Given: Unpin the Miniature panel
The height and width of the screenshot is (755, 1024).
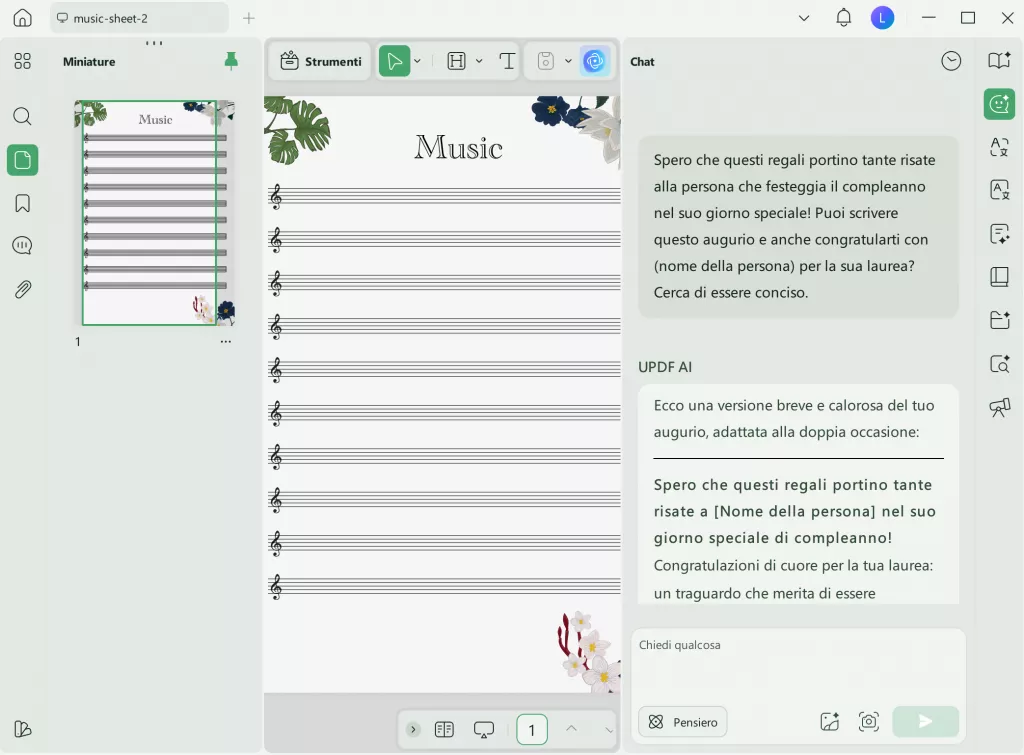Looking at the screenshot, I should tap(231, 61).
